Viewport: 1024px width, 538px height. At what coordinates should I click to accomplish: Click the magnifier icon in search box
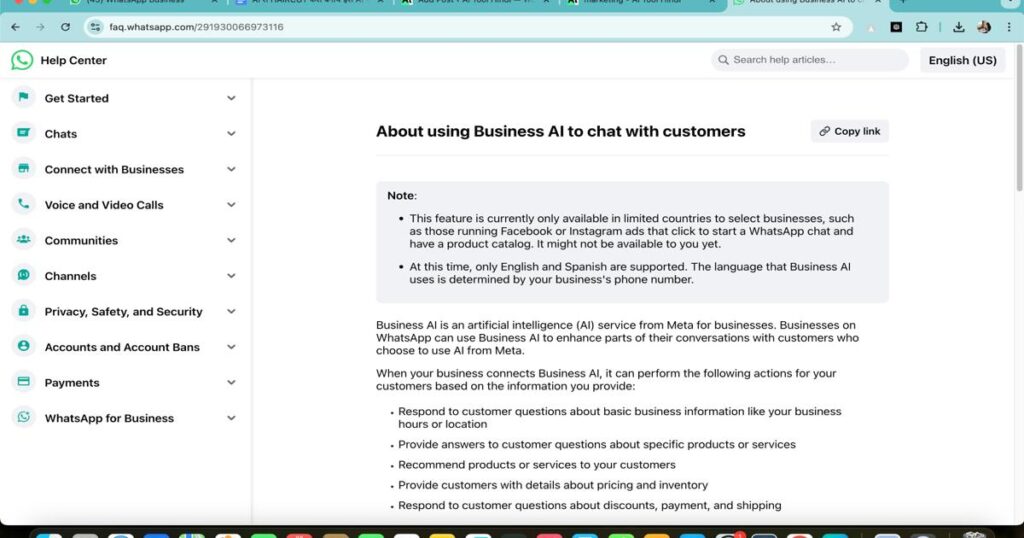pos(723,60)
